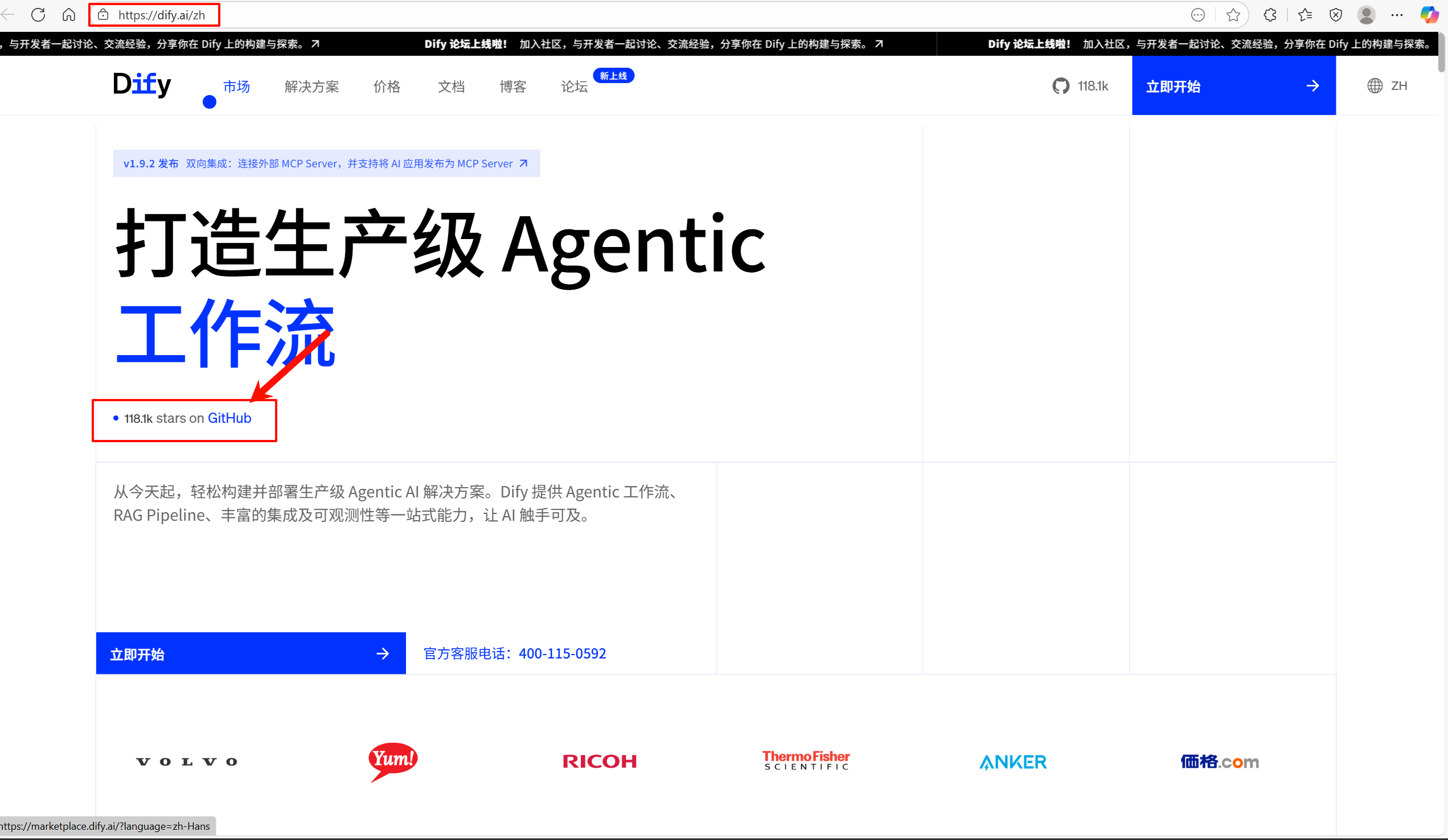The height and width of the screenshot is (840, 1448).
Task: Open the 文档 navigation link
Action: [x=451, y=87]
